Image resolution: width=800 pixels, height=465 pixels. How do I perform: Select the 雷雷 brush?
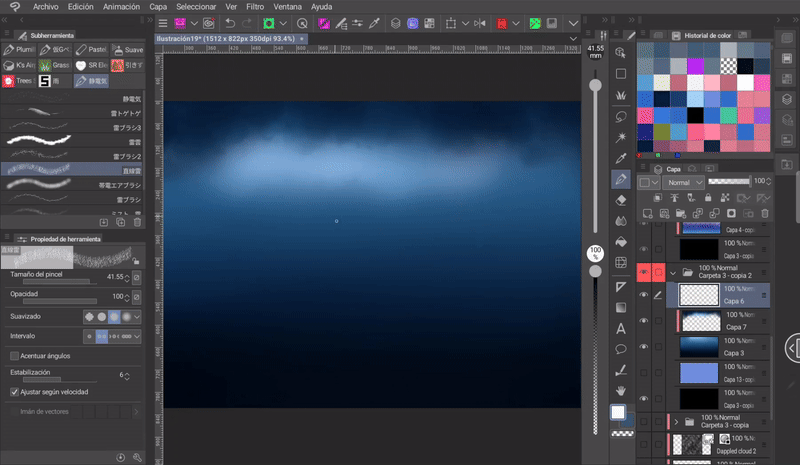72,141
